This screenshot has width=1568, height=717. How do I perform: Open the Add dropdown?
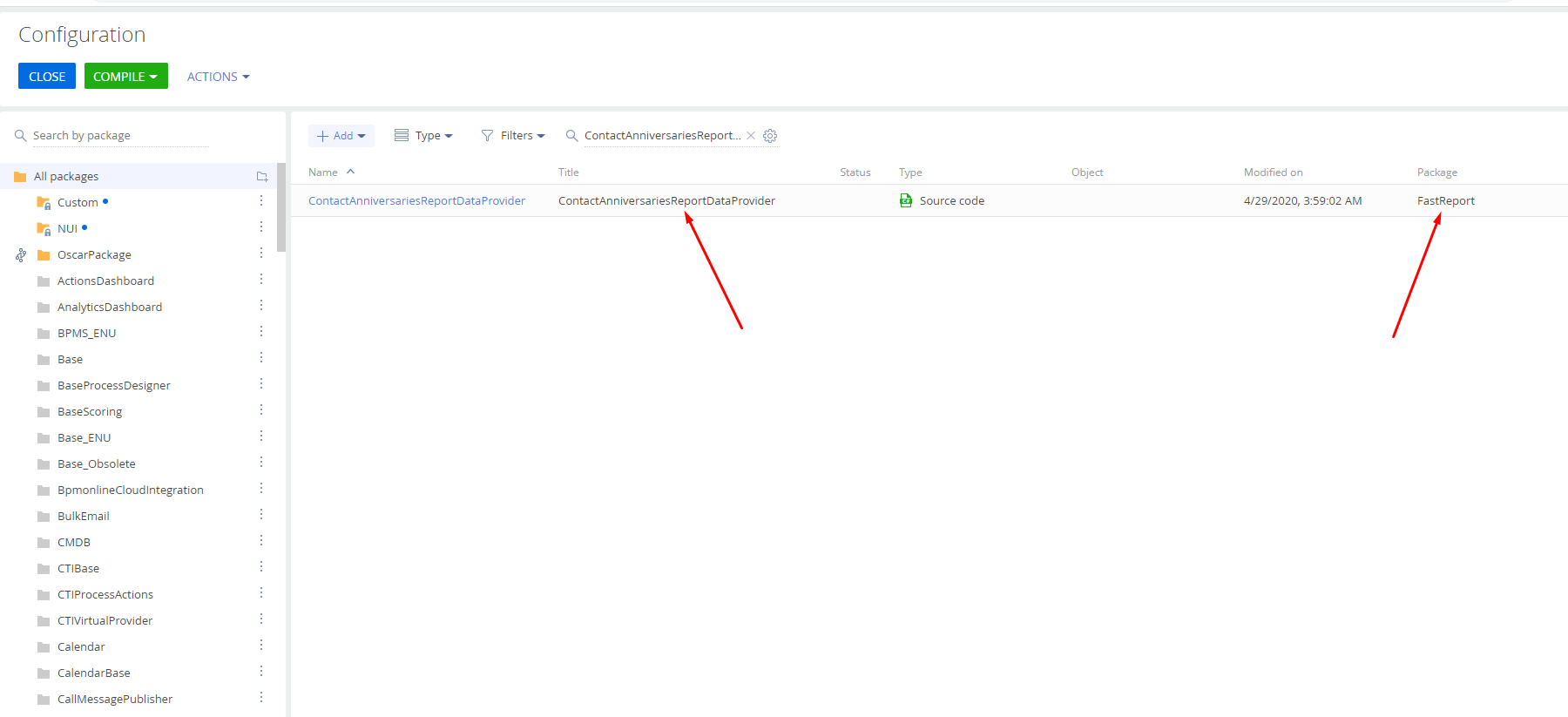tap(341, 136)
